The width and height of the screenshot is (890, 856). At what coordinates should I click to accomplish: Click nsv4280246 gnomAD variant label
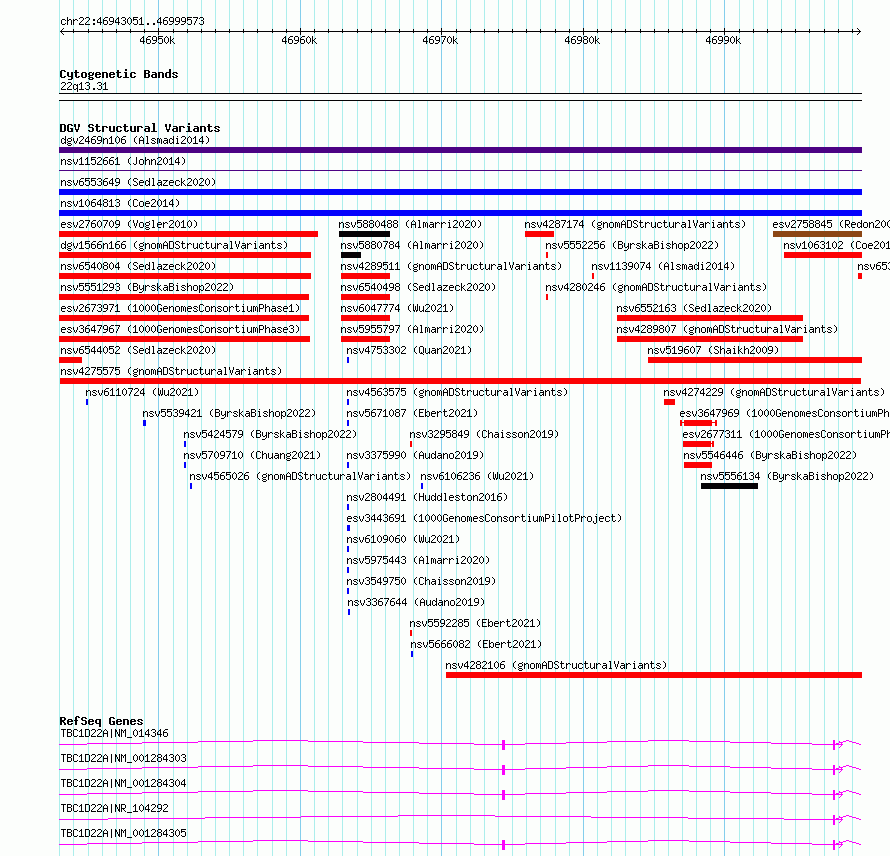click(x=656, y=287)
